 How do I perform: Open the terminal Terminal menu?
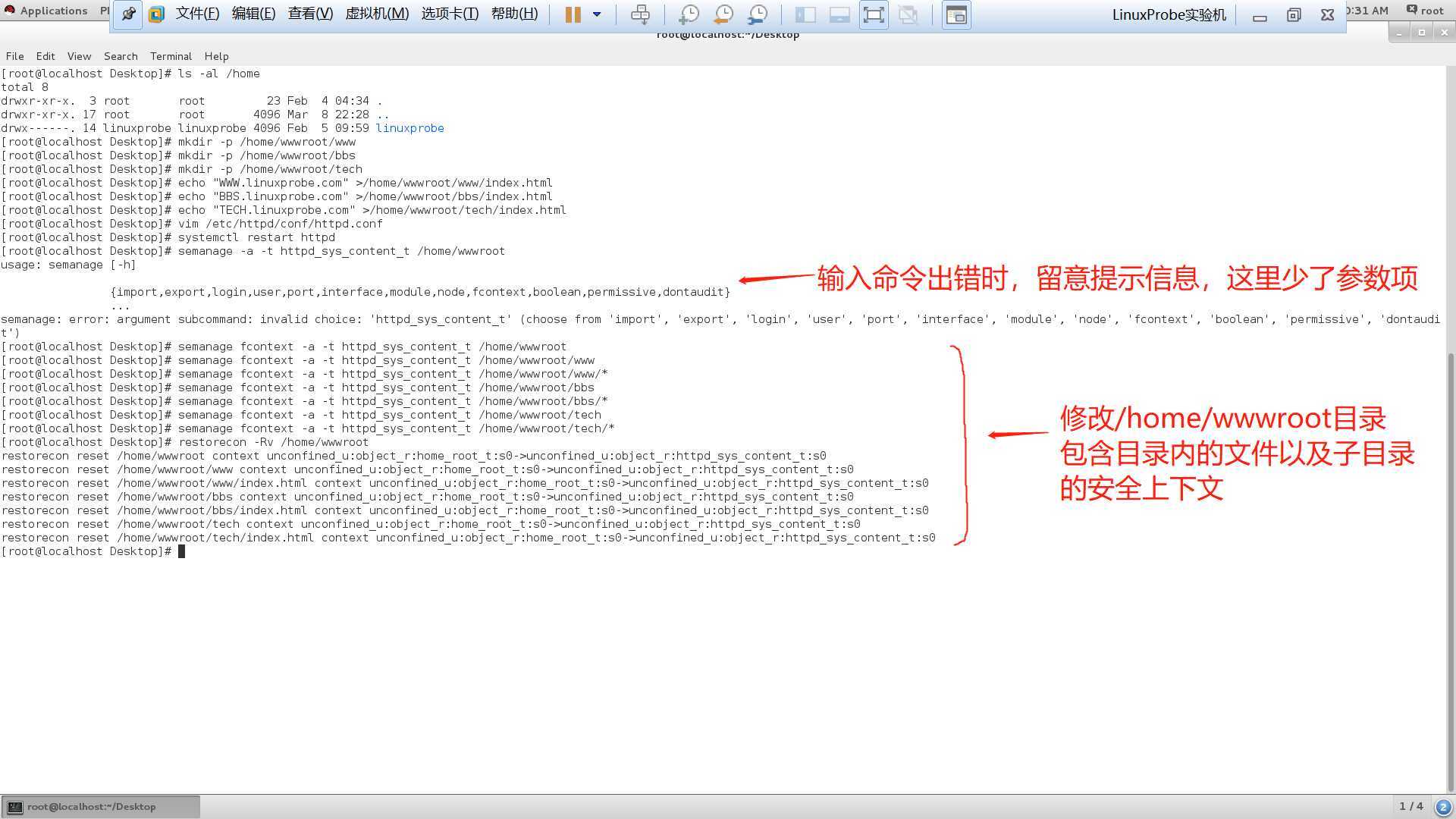click(x=171, y=56)
